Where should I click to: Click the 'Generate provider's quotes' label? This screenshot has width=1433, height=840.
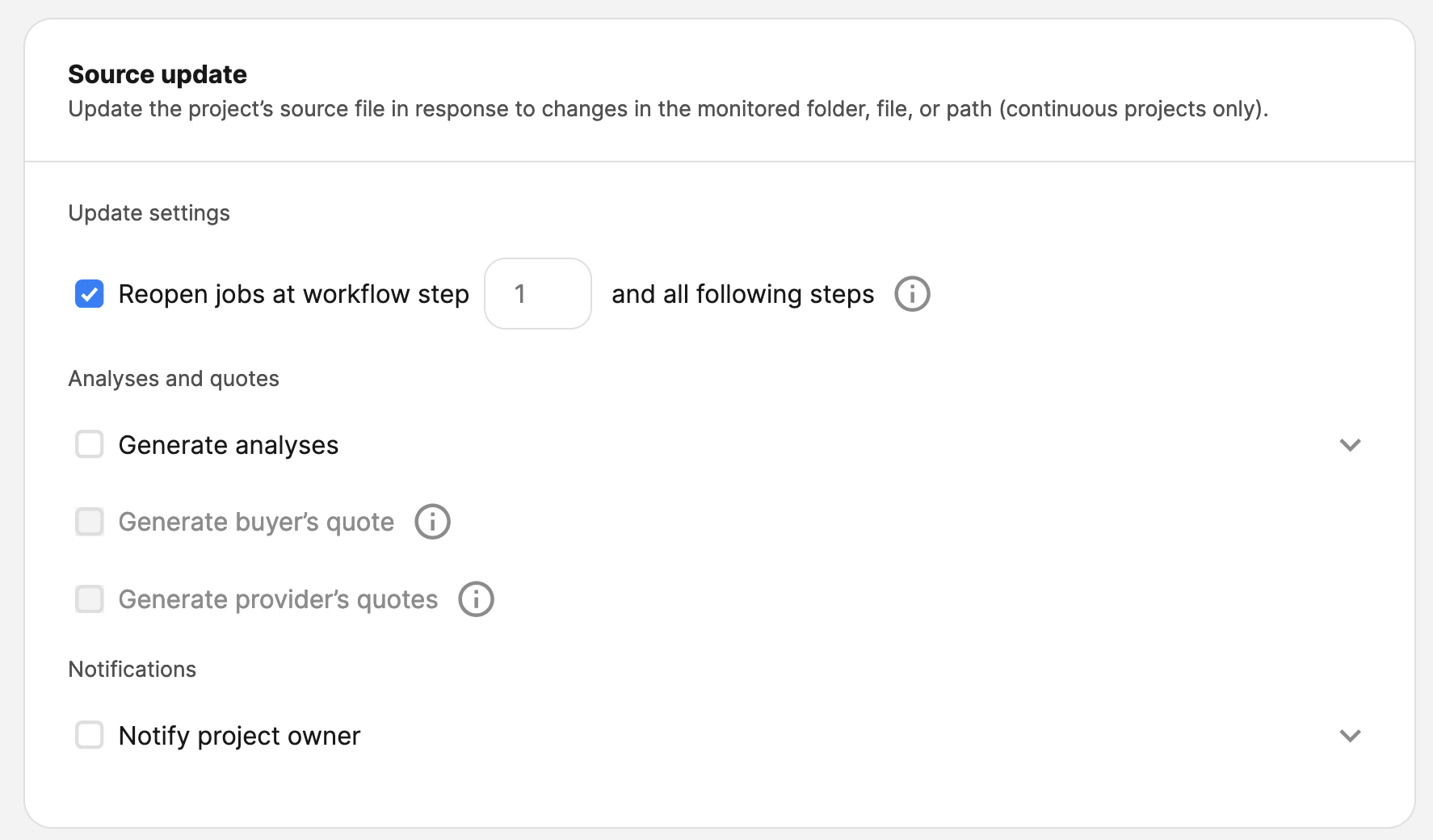point(278,600)
